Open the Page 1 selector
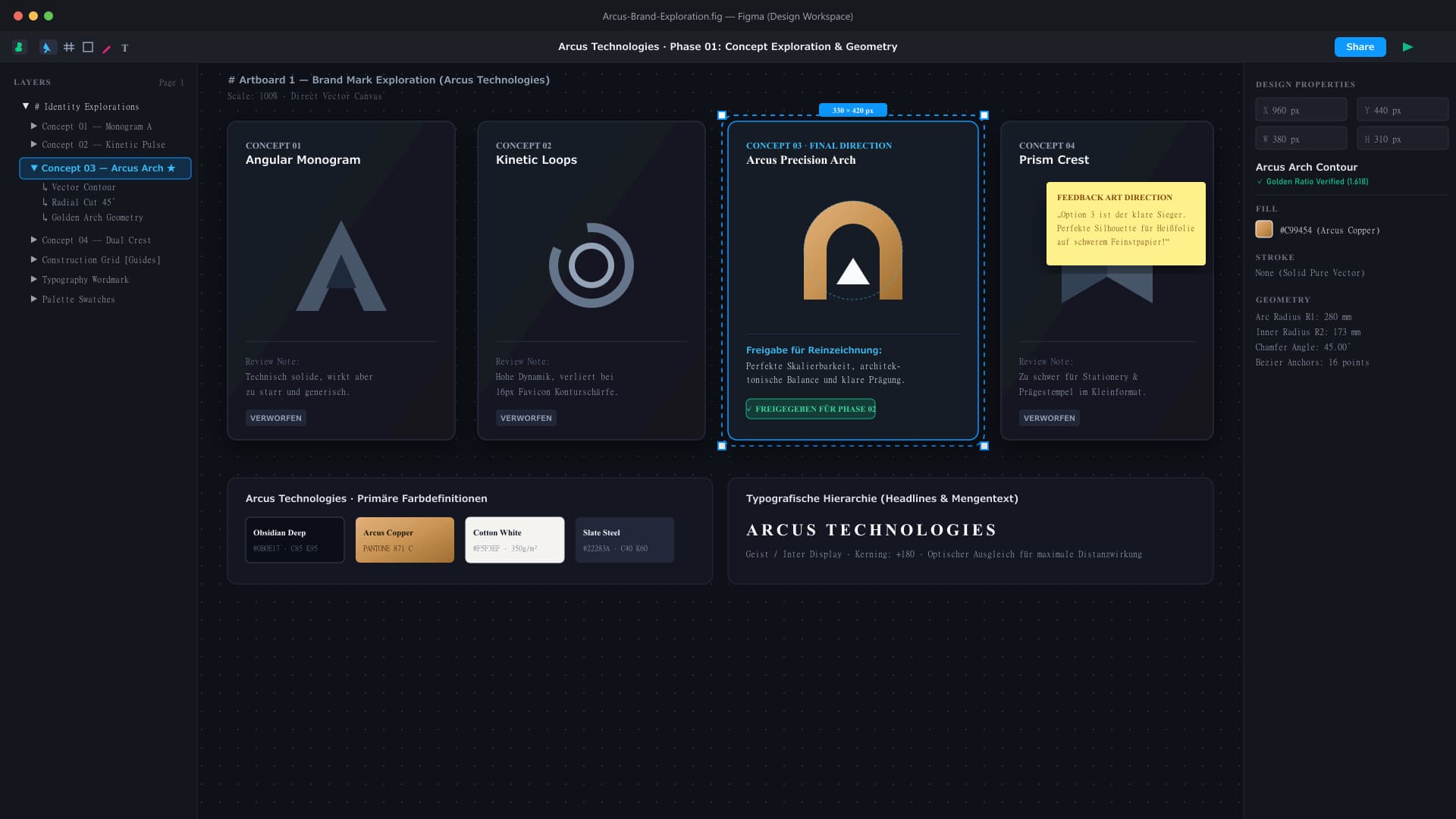This screenshot has height=819, width=1456. tap(171, 83)
